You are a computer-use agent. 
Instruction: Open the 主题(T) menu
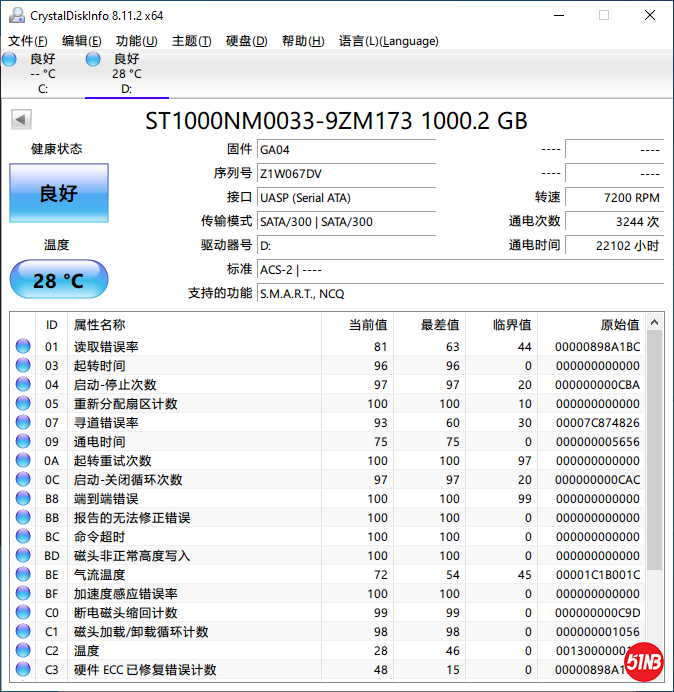pos(191,41)
